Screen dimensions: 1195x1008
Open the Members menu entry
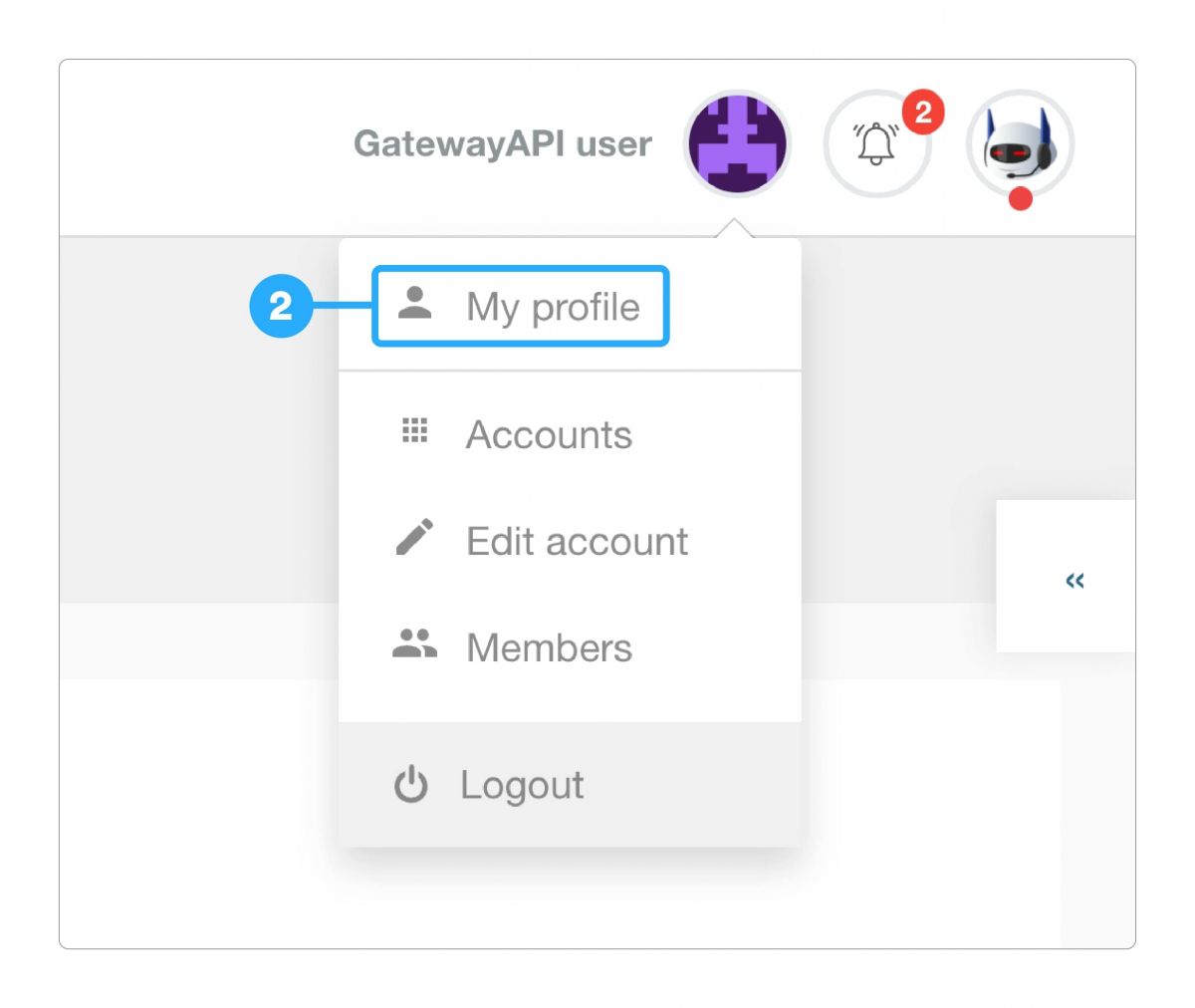coord(549,647)
